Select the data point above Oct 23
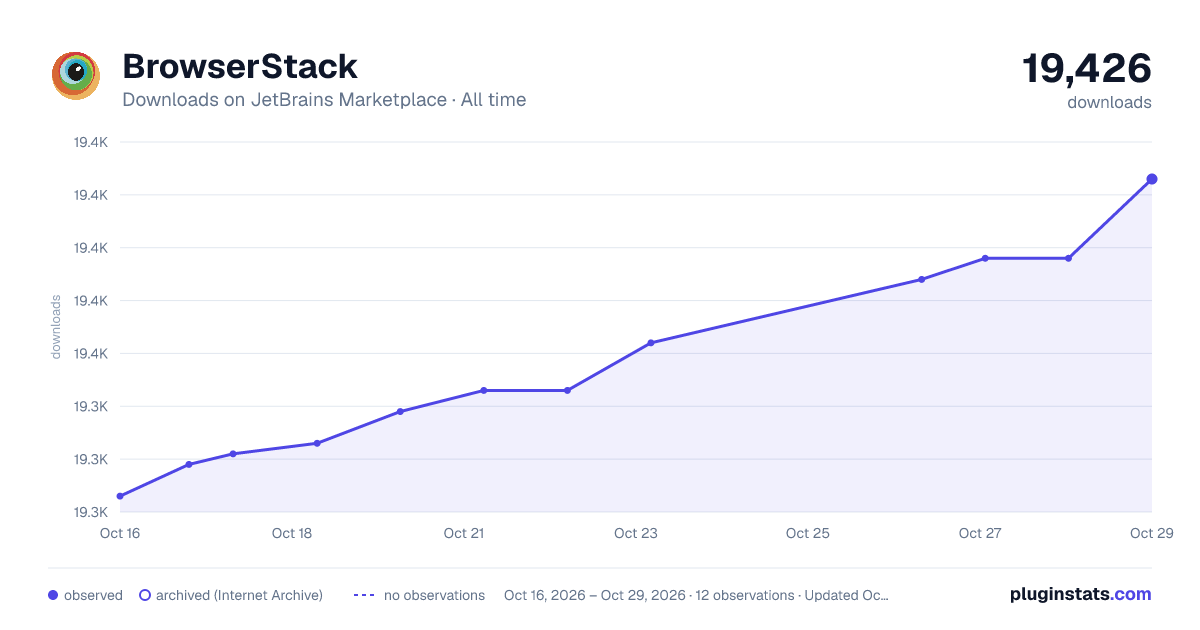Viewport: 1200px width, 630px height. [x=651, y=343]
